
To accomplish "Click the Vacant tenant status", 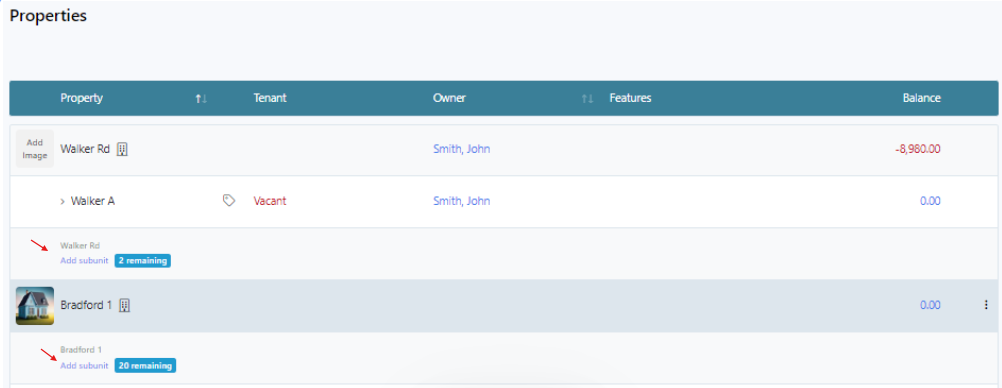I will click(x=270, y=201).
